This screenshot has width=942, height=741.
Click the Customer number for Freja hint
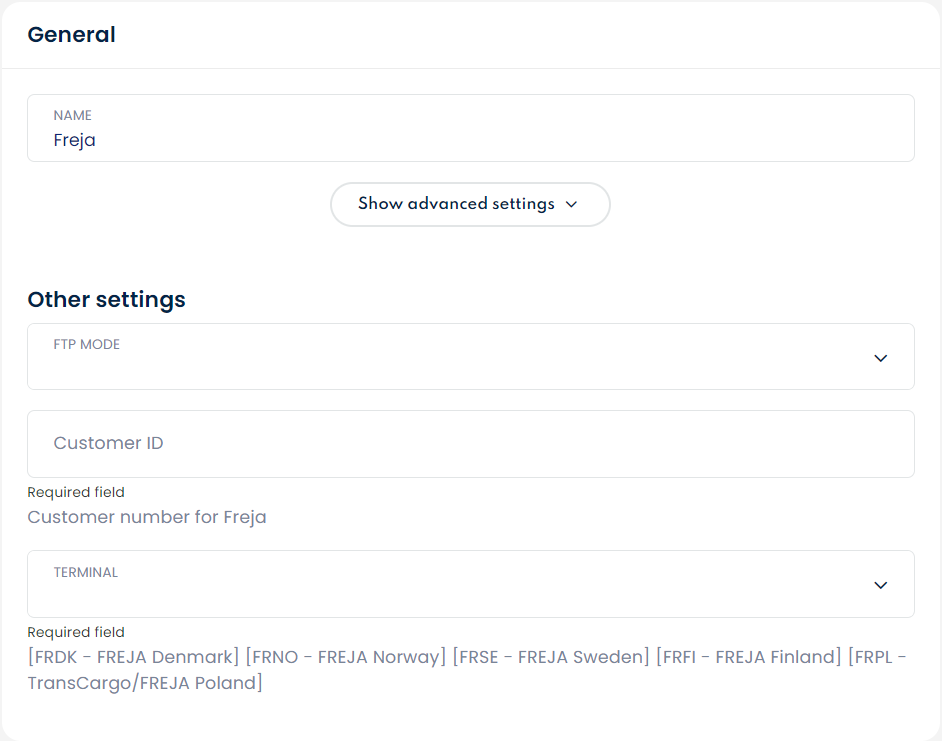pos(147,517)
